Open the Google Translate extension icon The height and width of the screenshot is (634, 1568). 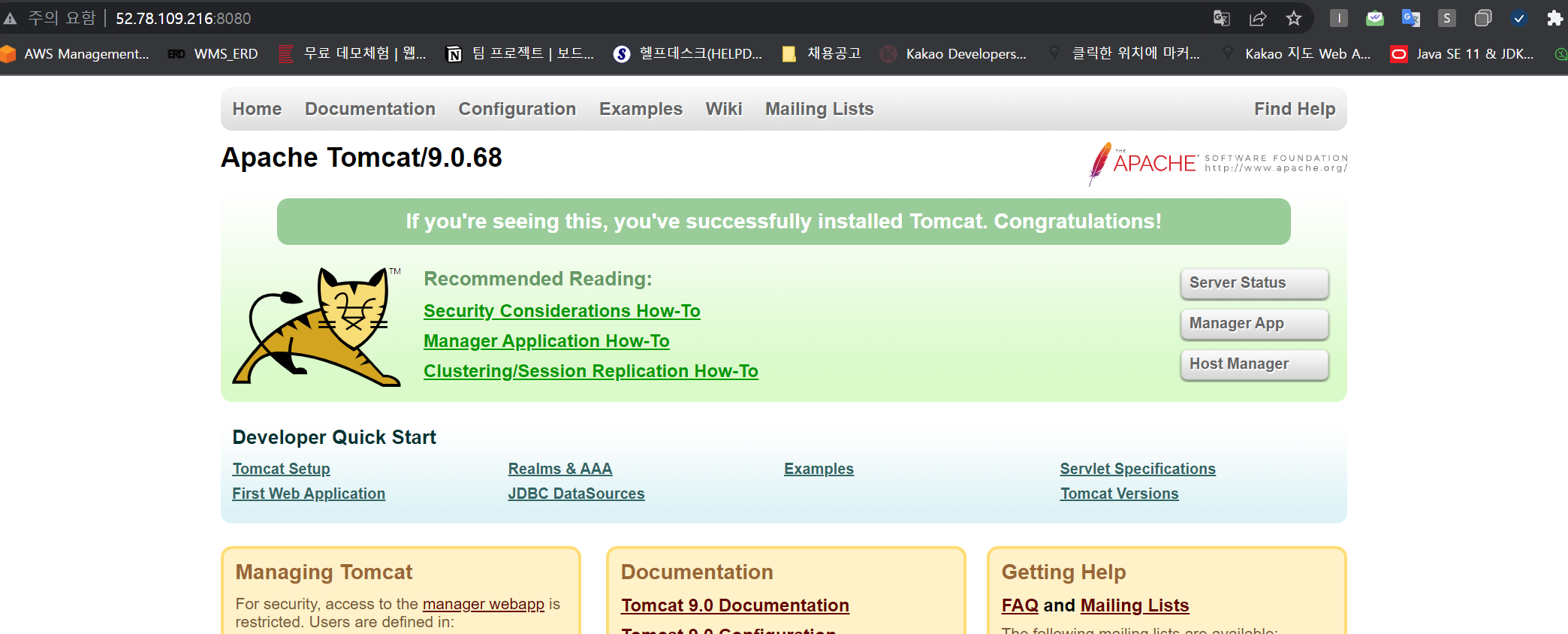(x=1411, y=18)
